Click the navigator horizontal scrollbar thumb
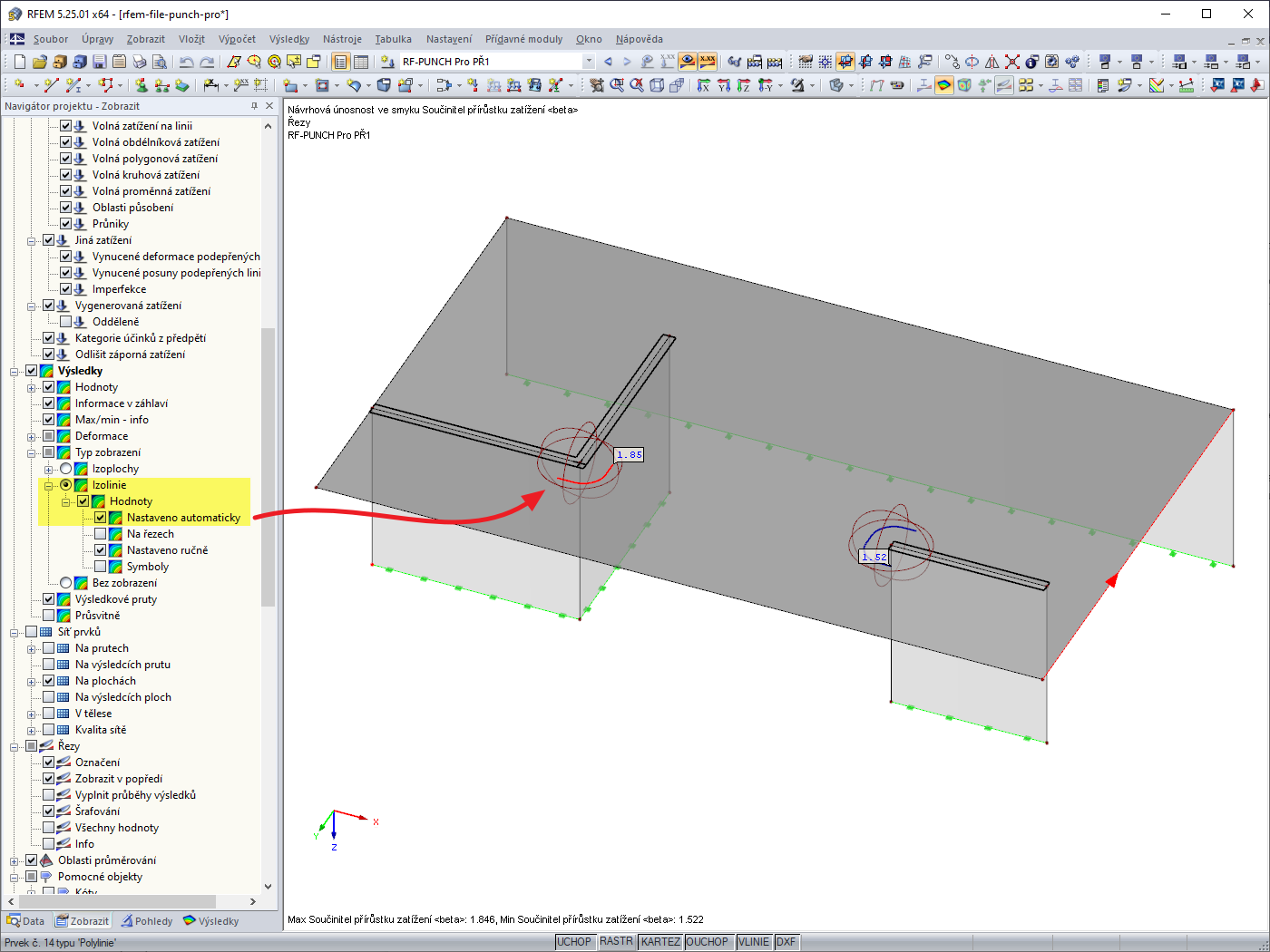 [117, 901]
